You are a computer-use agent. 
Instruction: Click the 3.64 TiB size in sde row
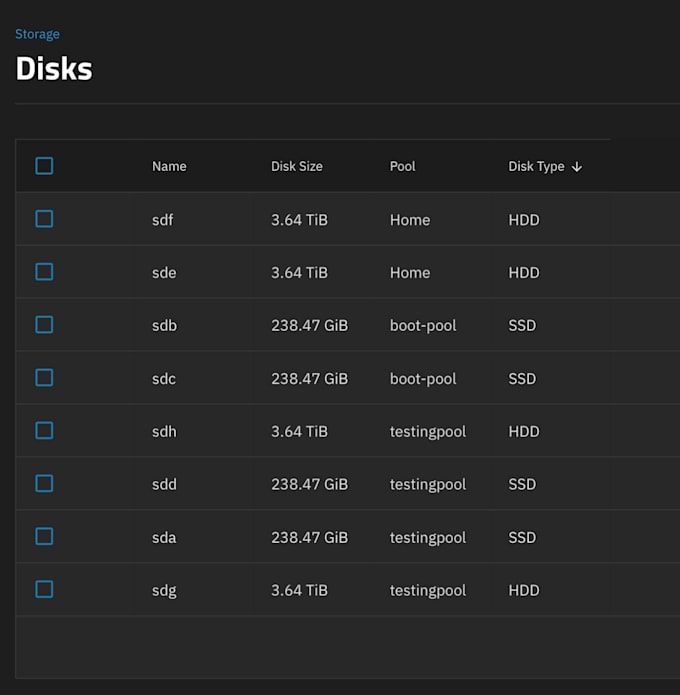pos(299,273)
